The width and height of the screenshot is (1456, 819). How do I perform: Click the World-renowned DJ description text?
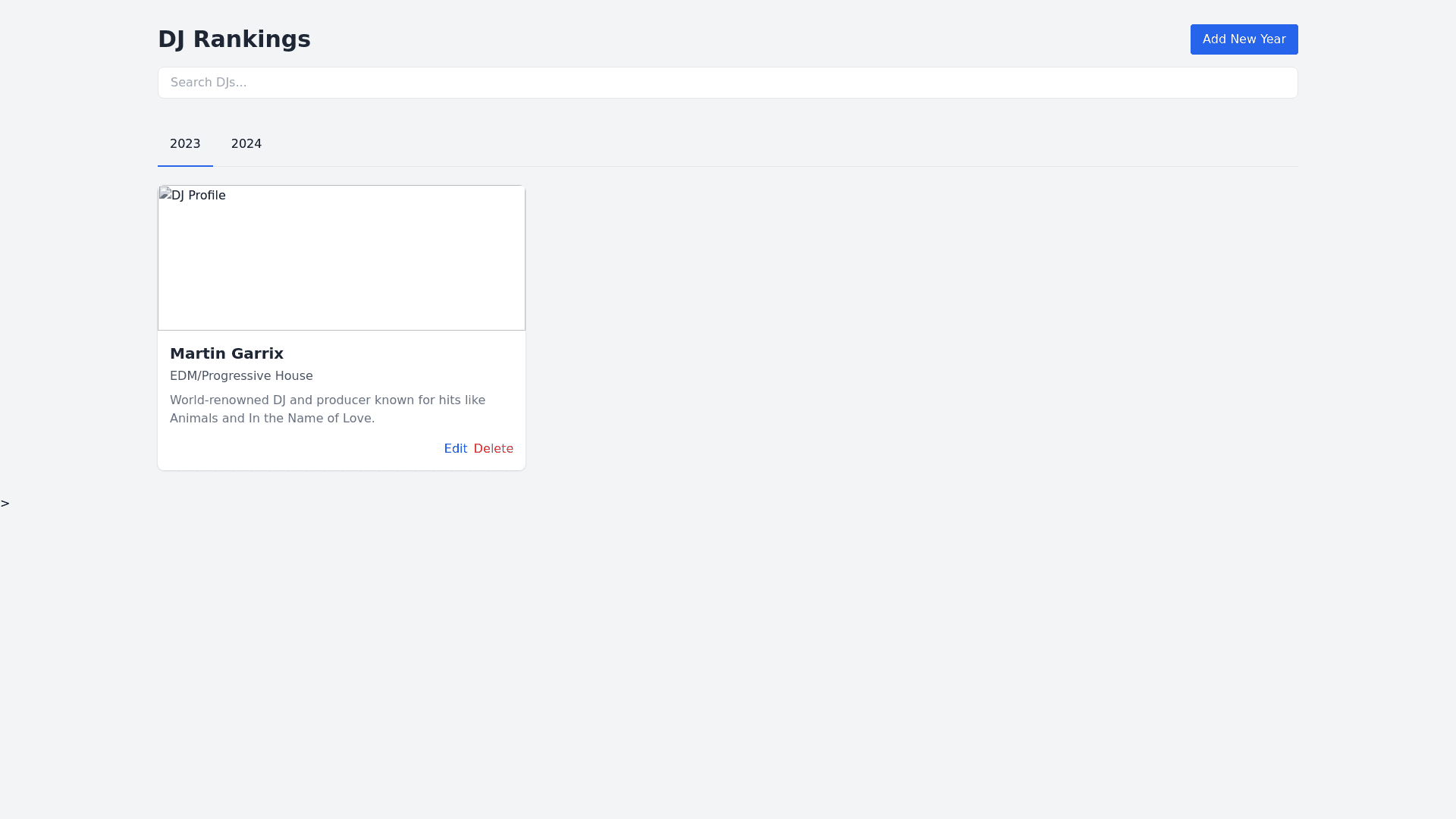pos(327,409)
